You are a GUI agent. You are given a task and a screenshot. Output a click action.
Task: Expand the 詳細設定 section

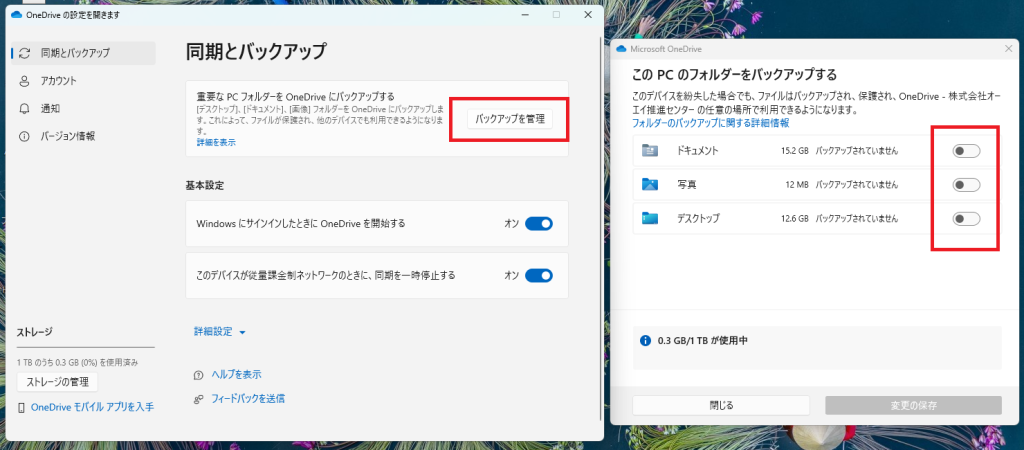(219, 332)
